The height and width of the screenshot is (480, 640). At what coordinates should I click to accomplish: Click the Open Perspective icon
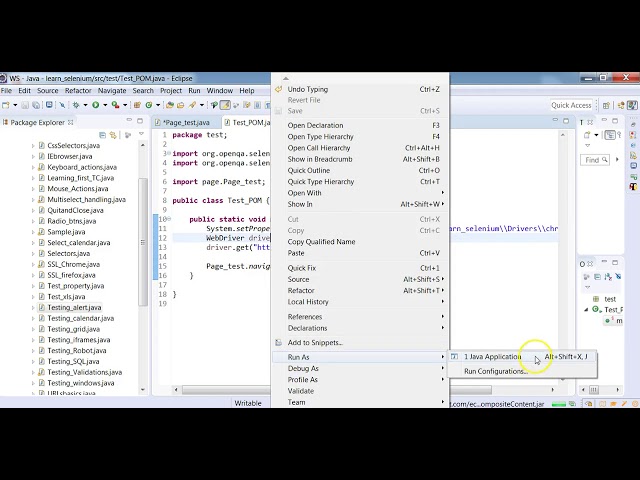tap(607, 105)
